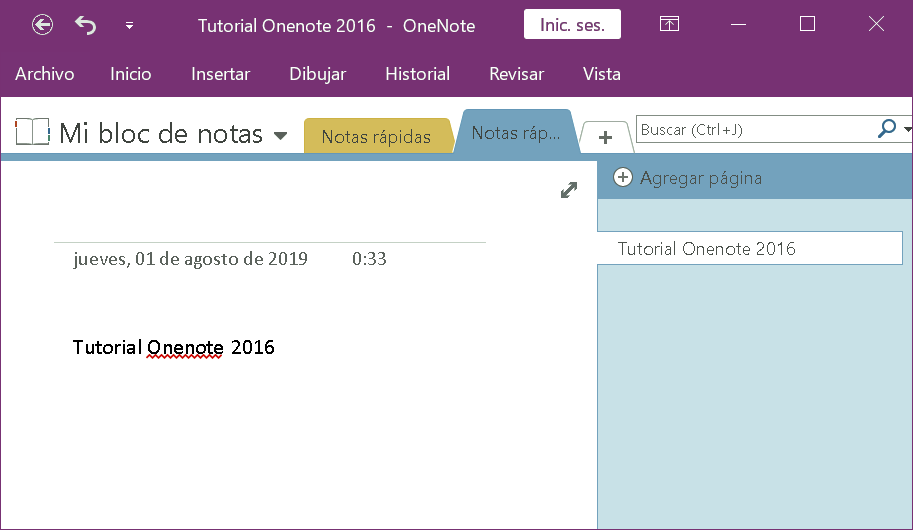This screenshot has height=530, width=913.
Task: Click the magnifying glass search icon
Action: point(886,129)
